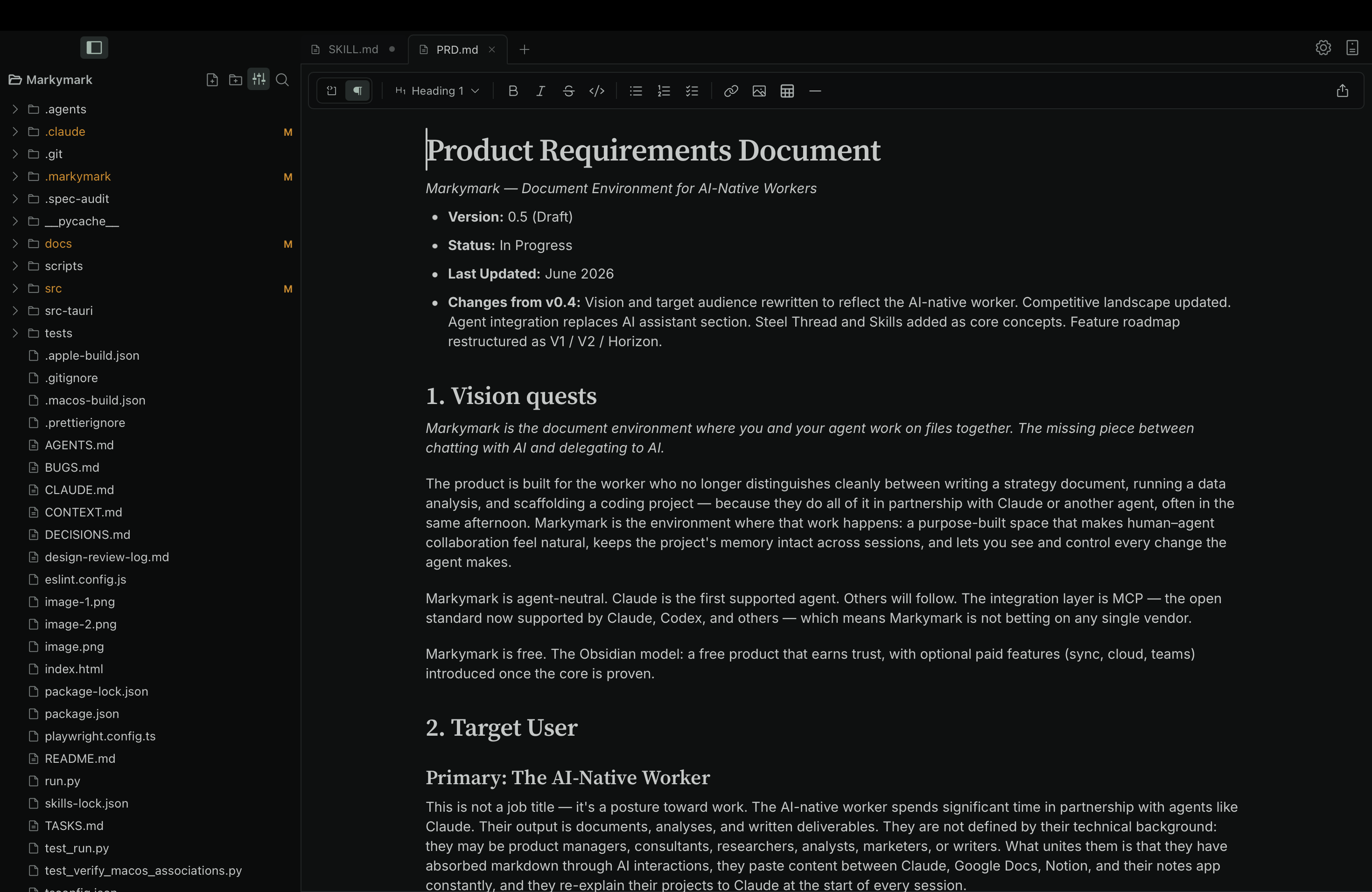Screen dimensions: 1372x892
Task: Open BUGS.md file
Action: click(x=150, y=468)
